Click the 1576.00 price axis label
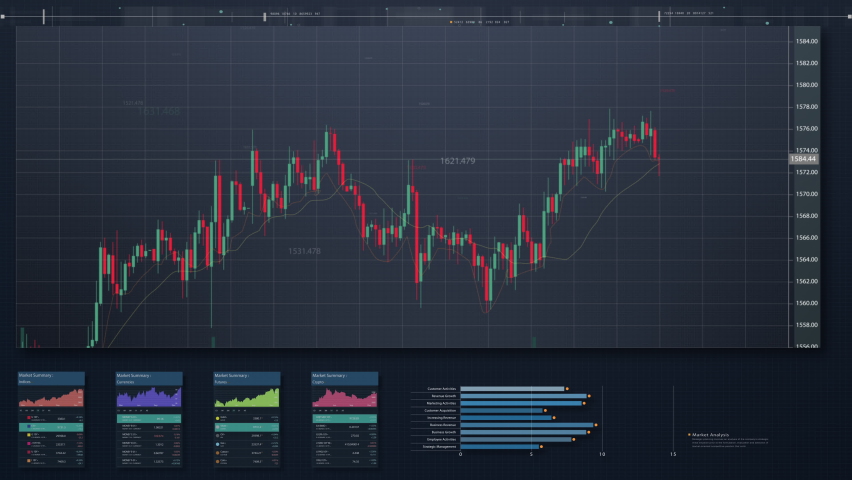 (807, 128)
